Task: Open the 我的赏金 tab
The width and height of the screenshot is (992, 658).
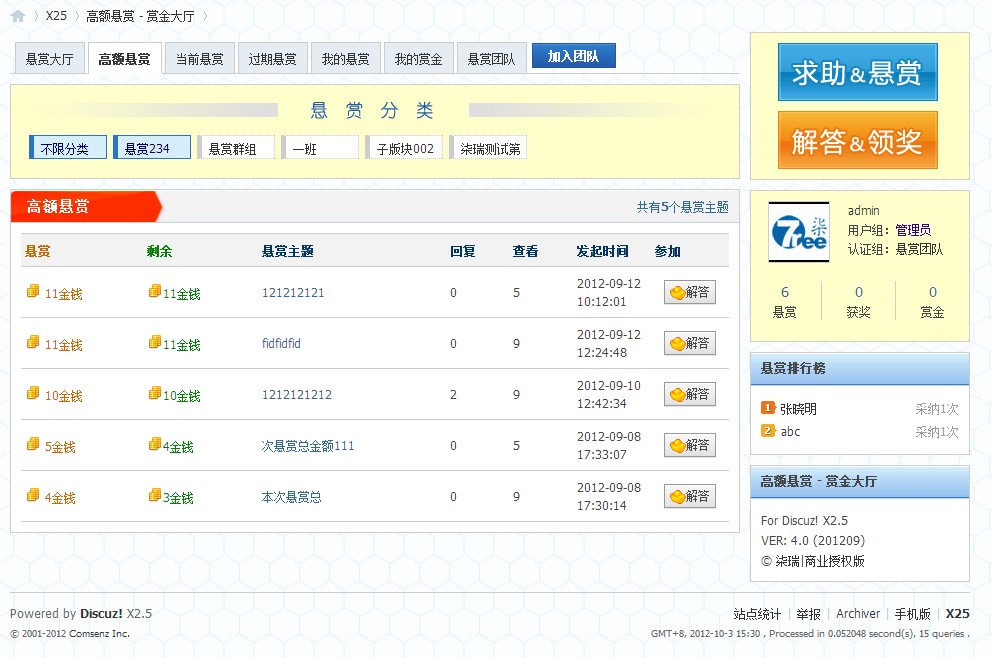Action: (x=418, y=59)
